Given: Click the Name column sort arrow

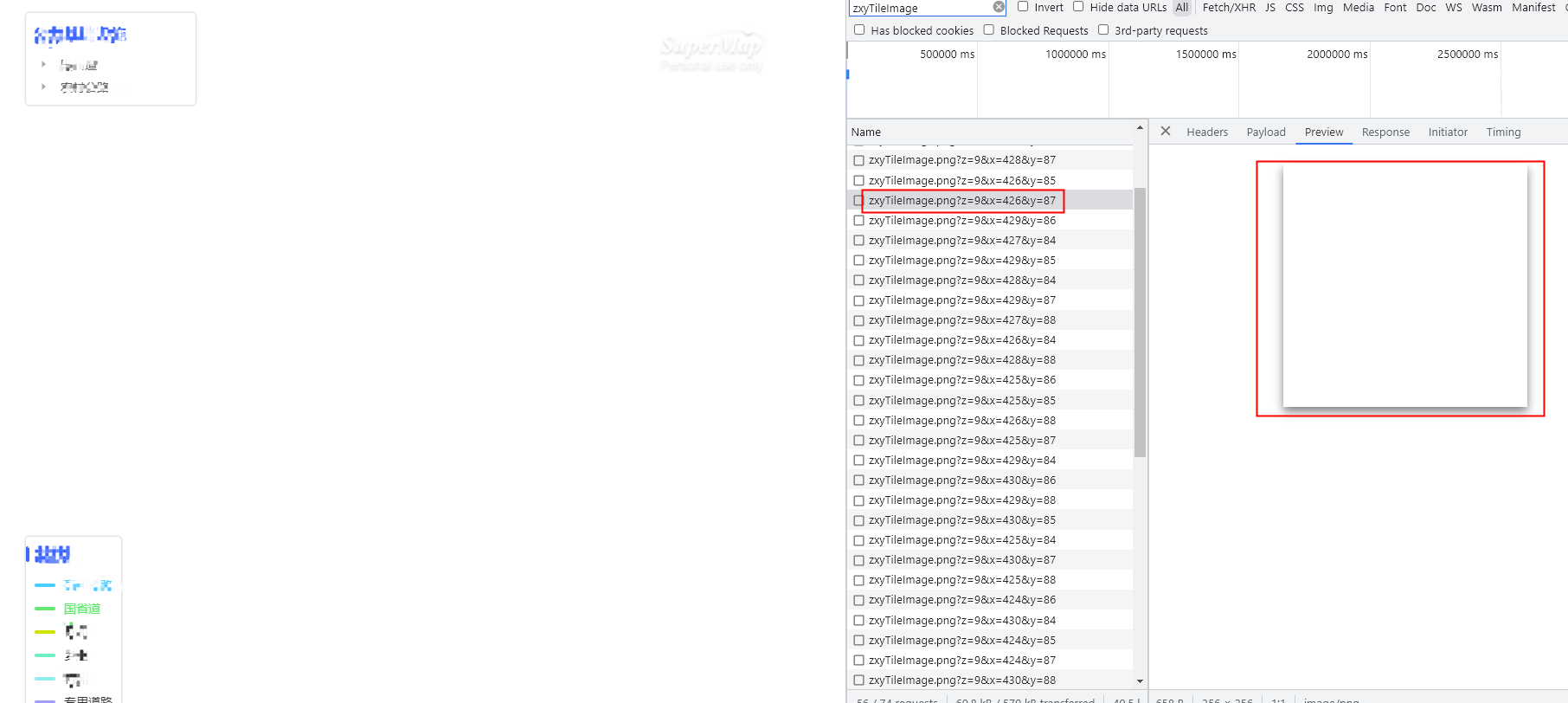Looking at the screenshot, I should point(1140,128).
